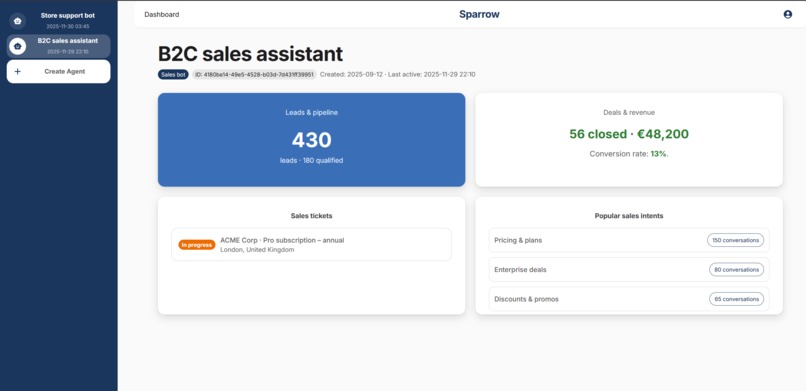The image size is (806, 391).
Task: Click the 150 conversations badge
Action: [x=736, y=240]
